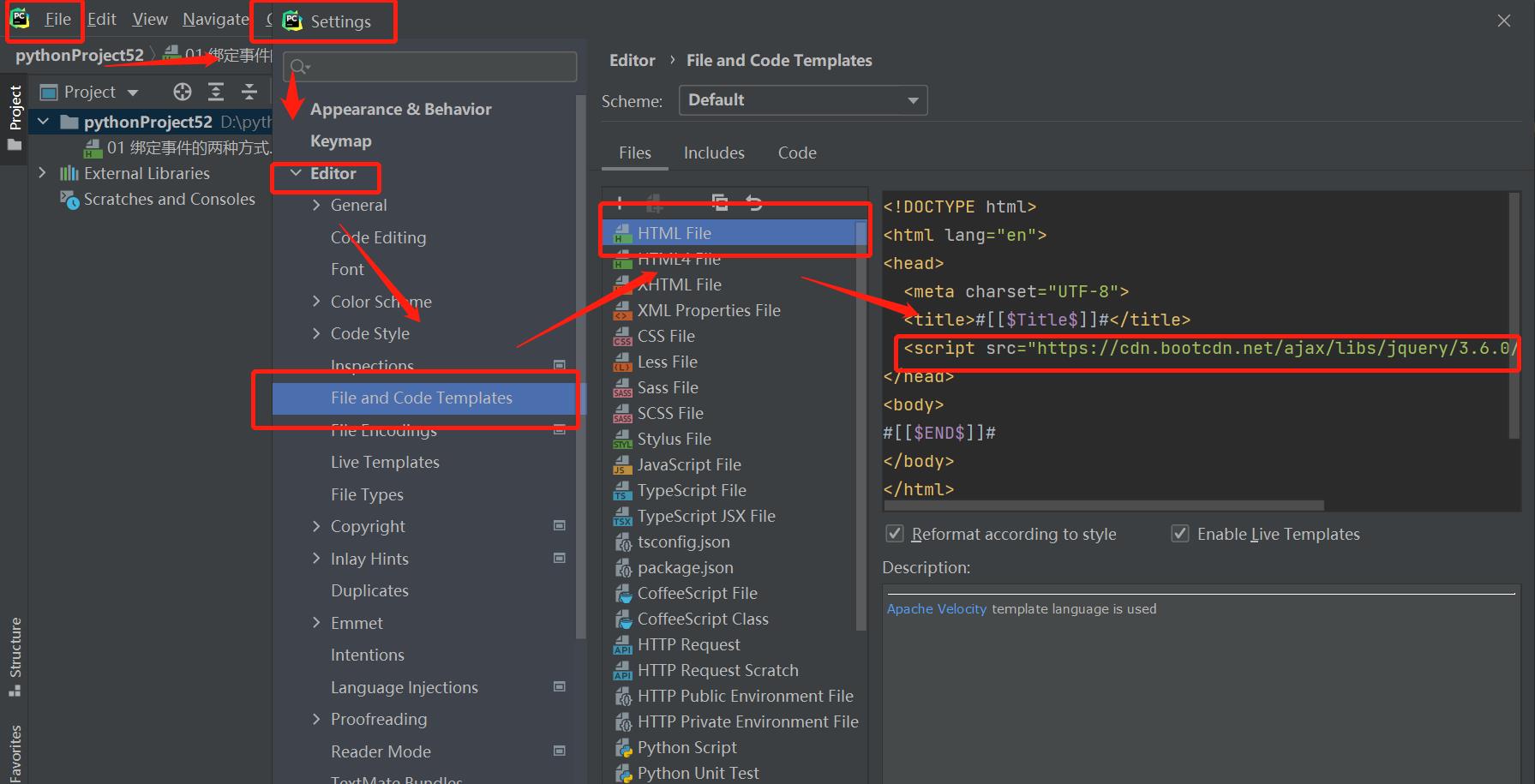Image resolution: width=1535 pixels, height=784 pixels.
Task: Click the CSS File template icon
Action: (623, 337)
